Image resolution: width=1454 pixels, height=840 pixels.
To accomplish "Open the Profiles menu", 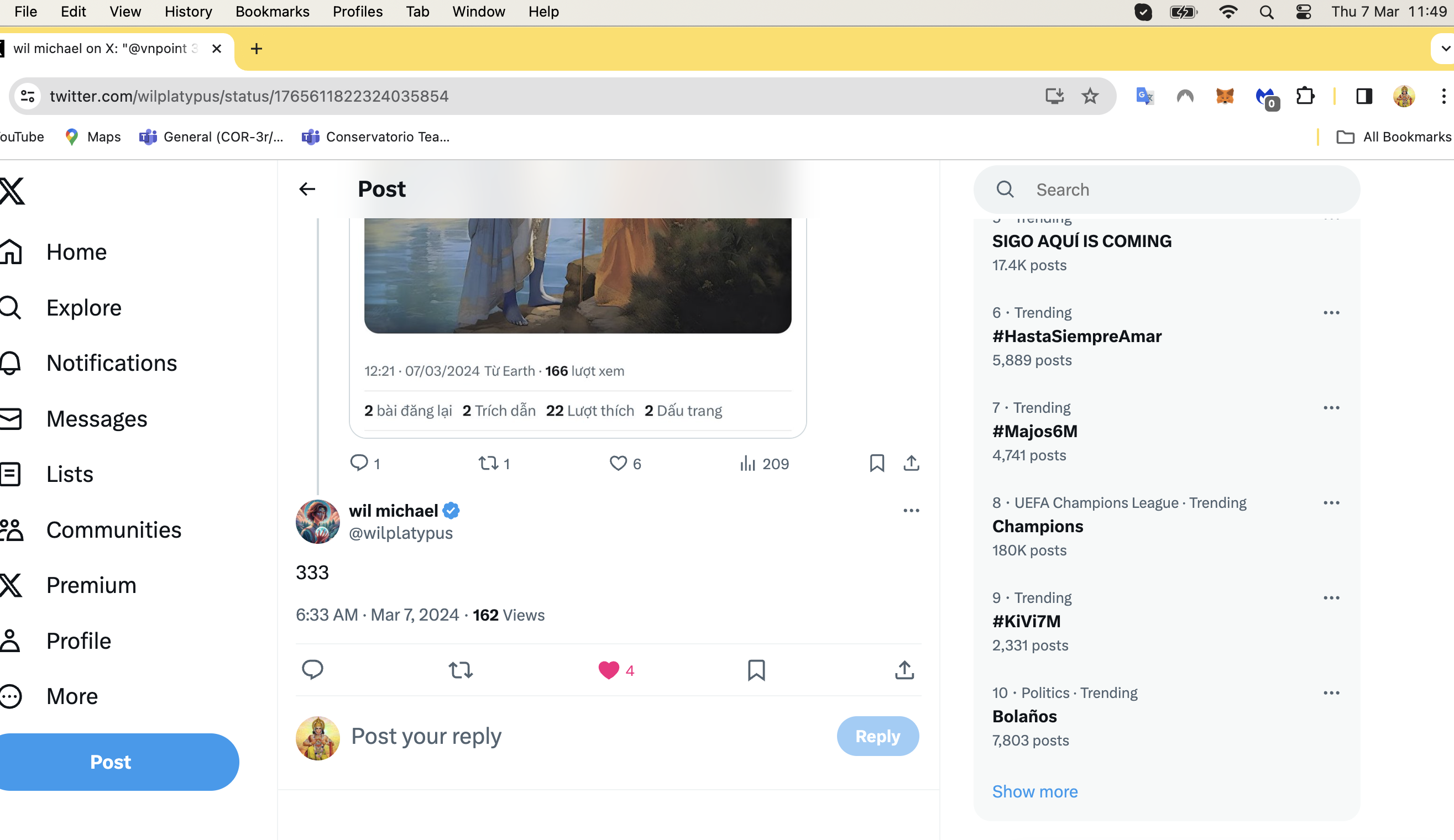I will click(357, 12).
